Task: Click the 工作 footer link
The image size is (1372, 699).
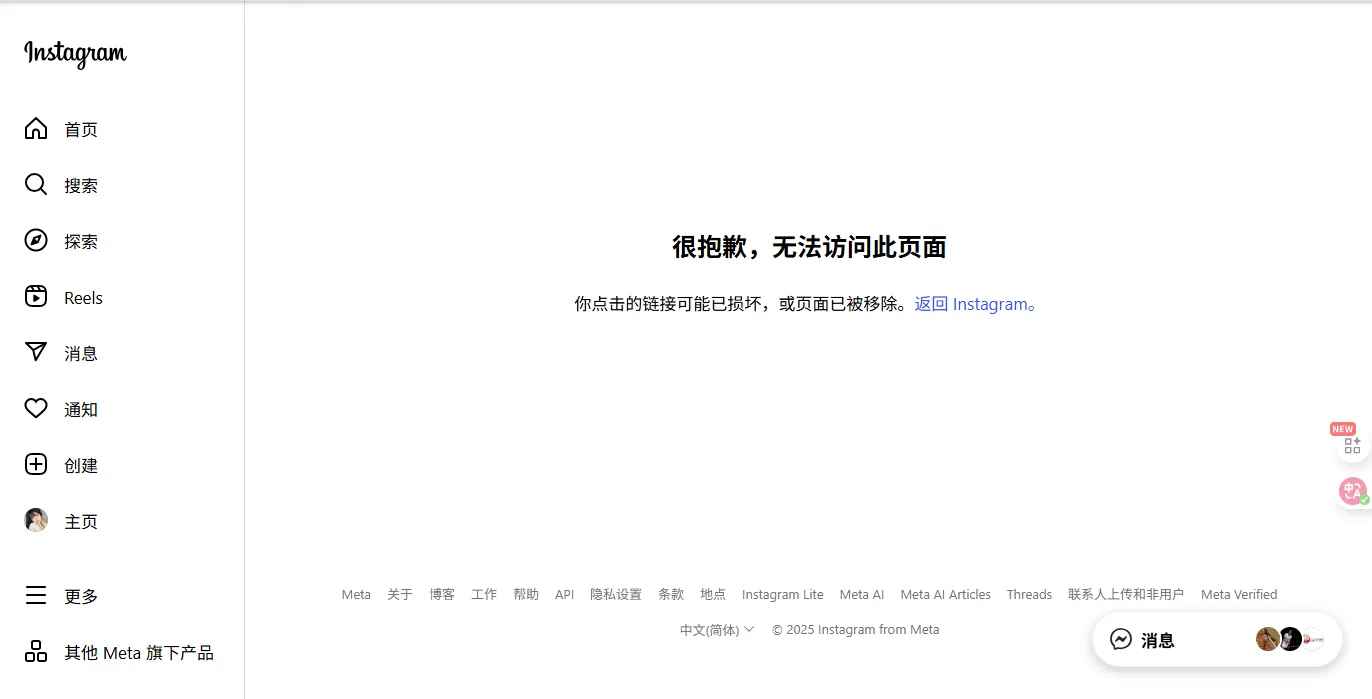Action: [484, 594]
